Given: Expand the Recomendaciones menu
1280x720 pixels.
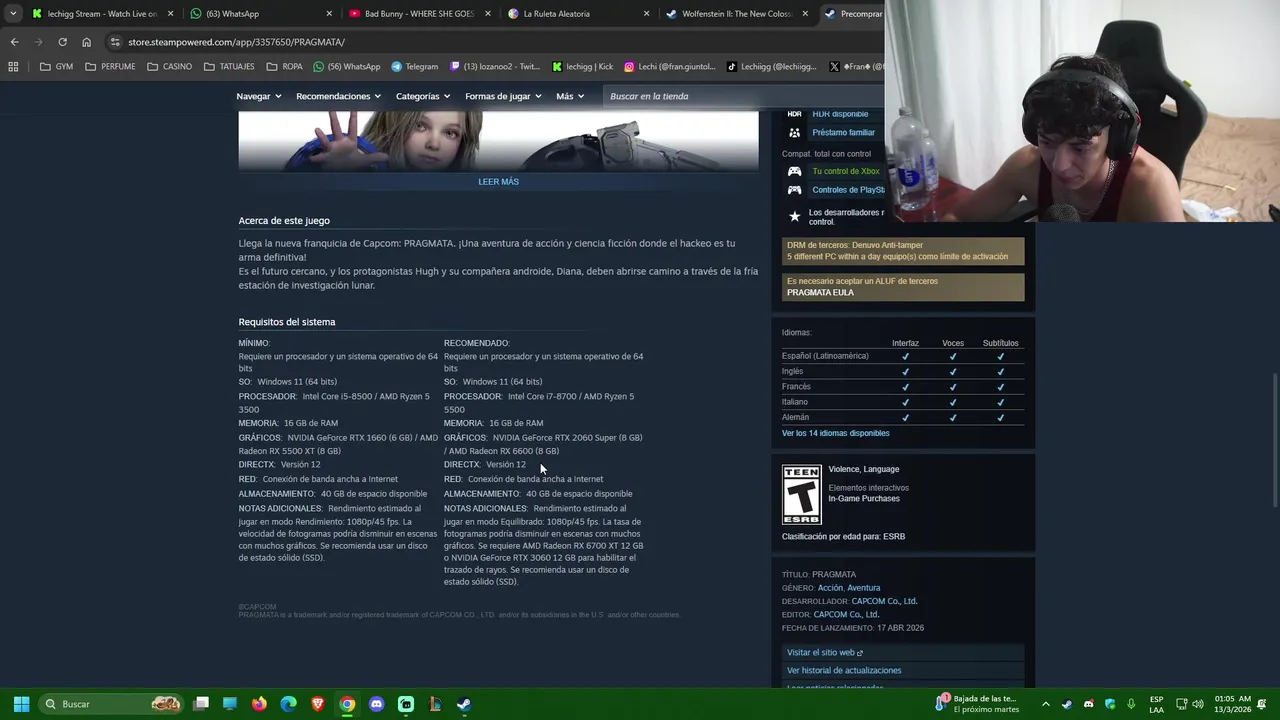Looking at the screenshot, I should 339,96.
